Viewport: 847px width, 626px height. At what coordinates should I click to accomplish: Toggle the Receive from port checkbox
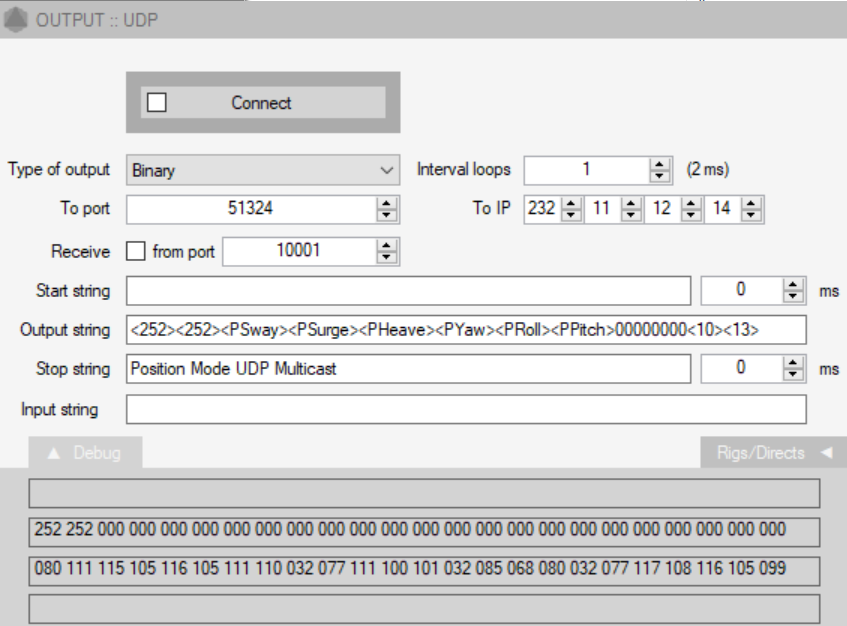(136, 251)
